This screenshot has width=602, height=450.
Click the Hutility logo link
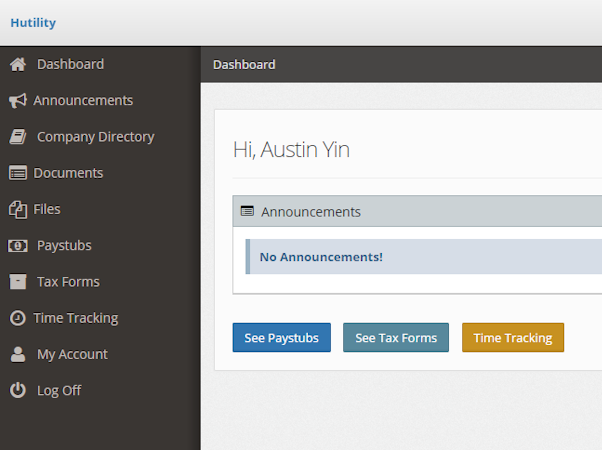(x=33, y=23)
